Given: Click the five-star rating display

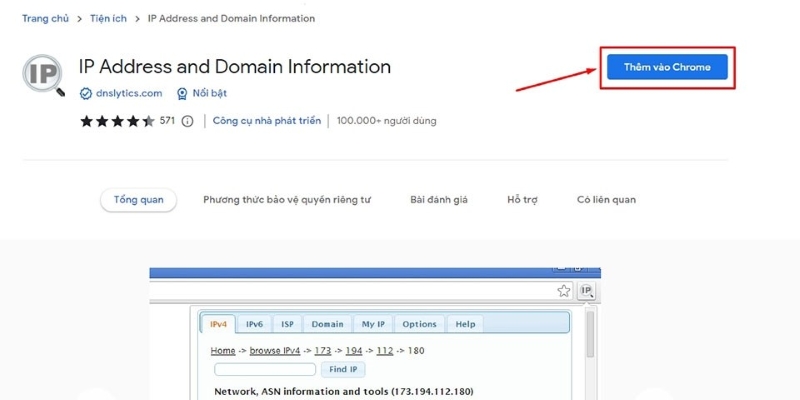Looking at the screenshot, I should tap(117, 121).
